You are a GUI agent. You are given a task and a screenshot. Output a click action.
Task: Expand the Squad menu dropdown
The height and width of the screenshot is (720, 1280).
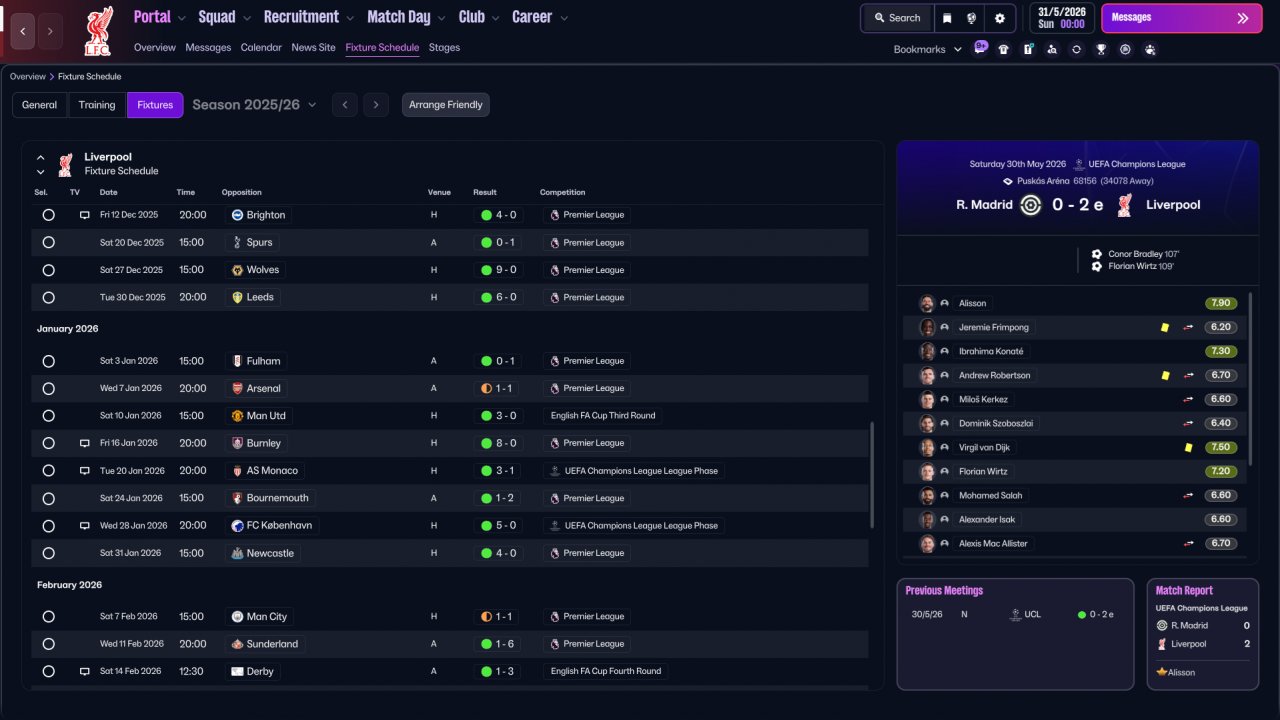point(248,18)
